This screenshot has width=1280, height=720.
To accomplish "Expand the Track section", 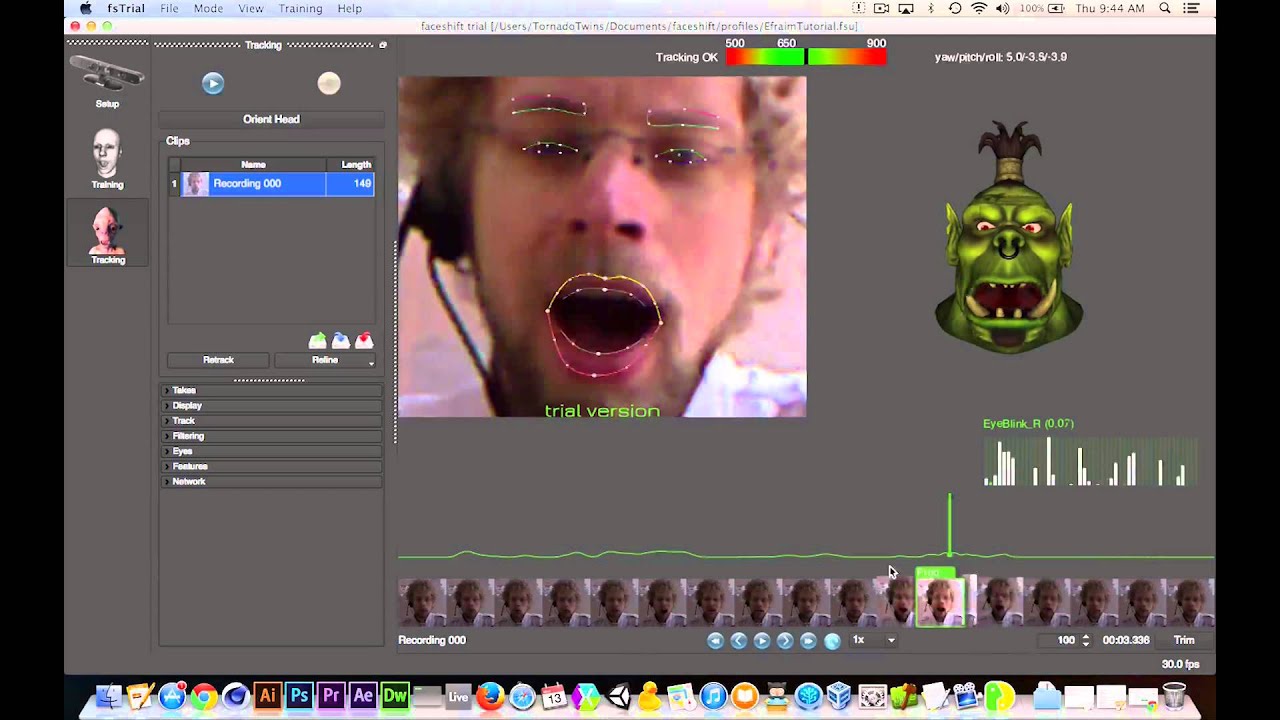I will click(272, 420).
